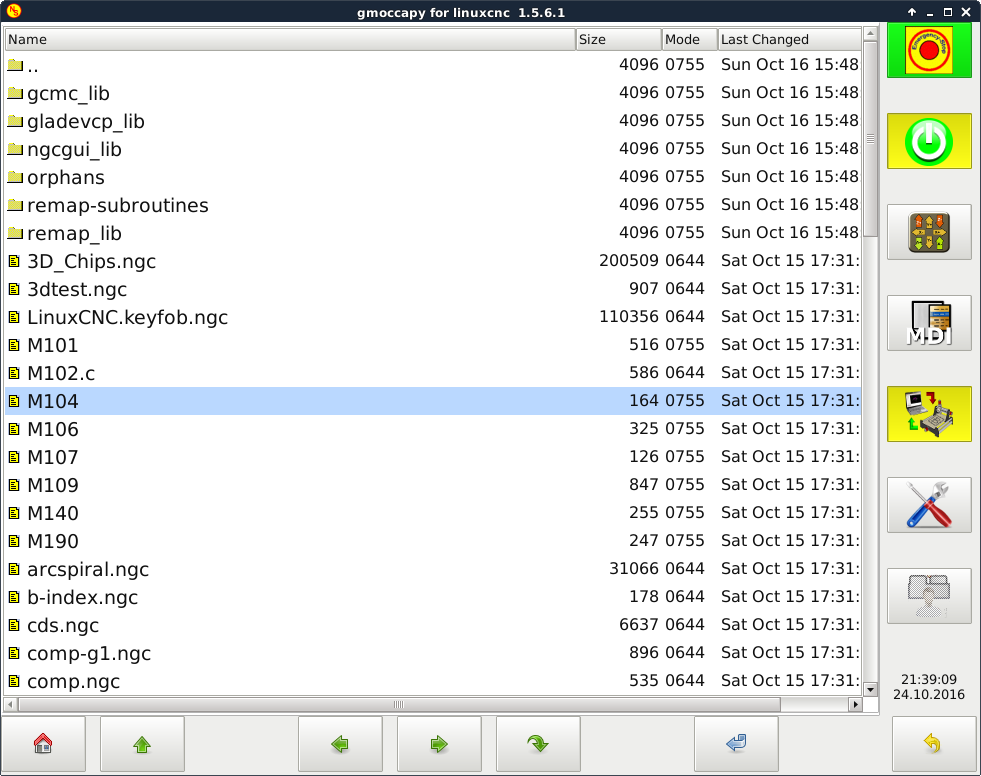981x776 pixels.
Task: Select file arcspiral.ngc
Action: (x=433, y=569)
